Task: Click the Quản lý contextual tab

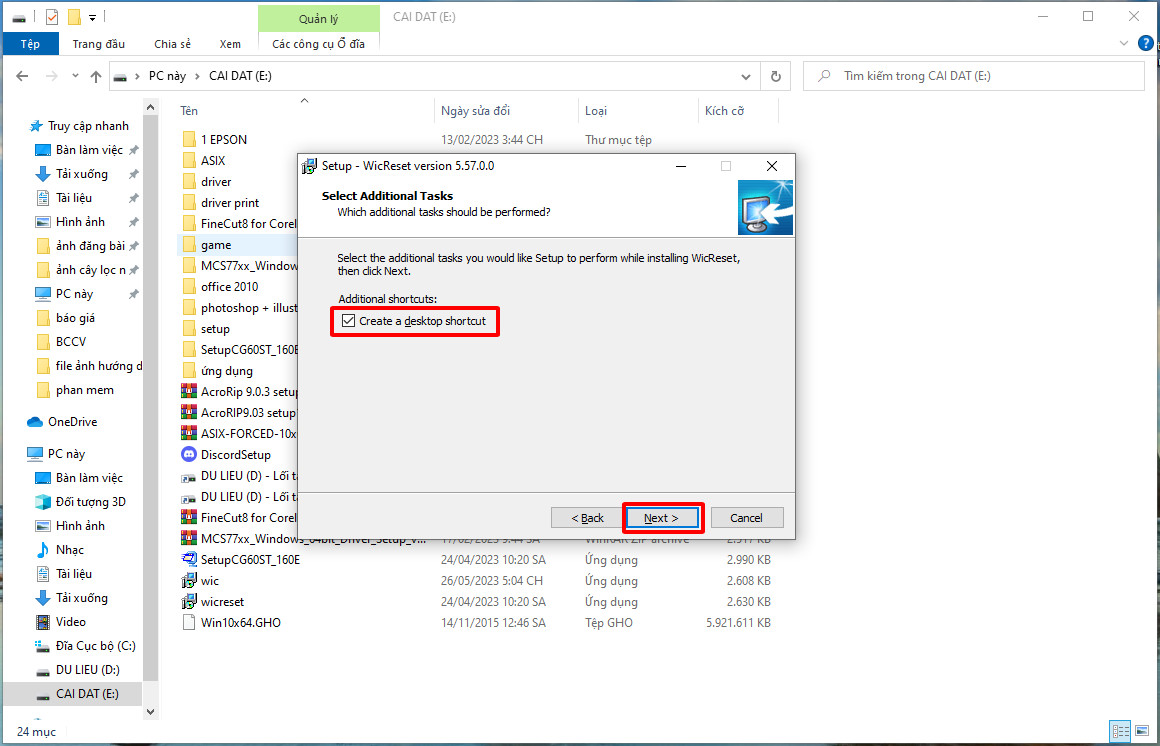Action: point(319,19)
